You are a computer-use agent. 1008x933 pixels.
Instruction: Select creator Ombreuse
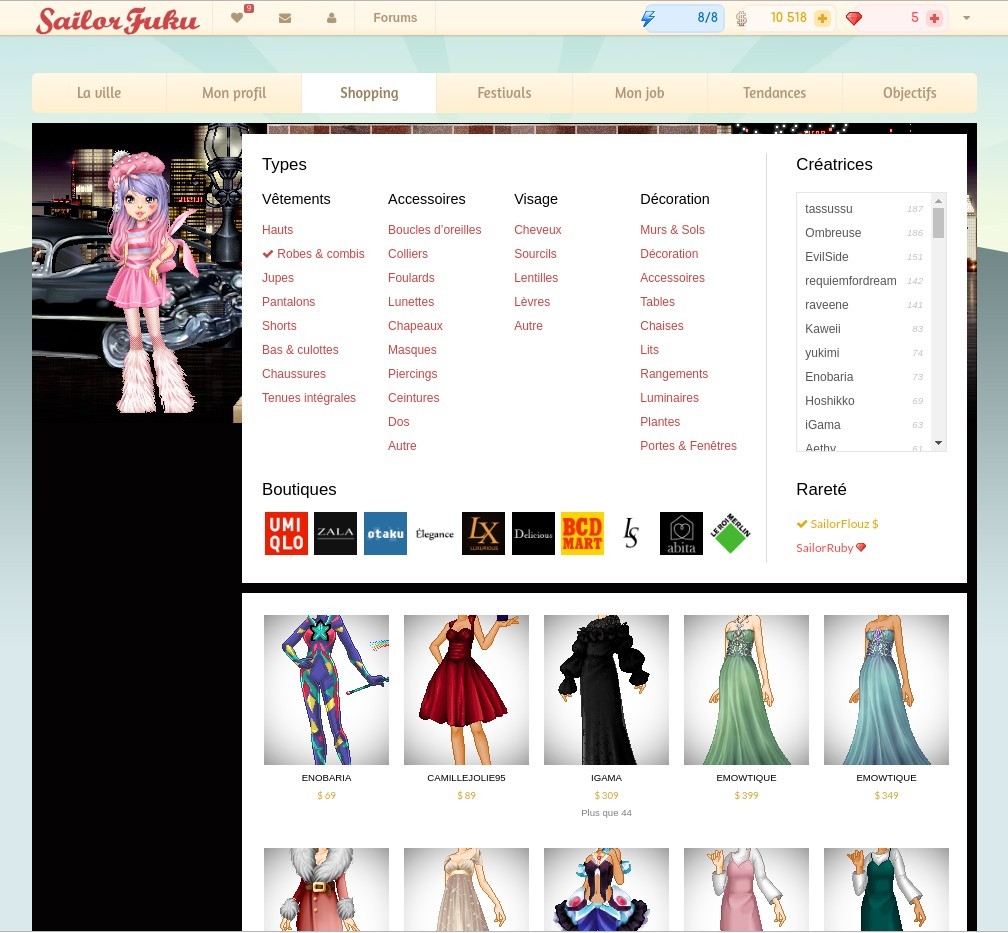[864, 233]
